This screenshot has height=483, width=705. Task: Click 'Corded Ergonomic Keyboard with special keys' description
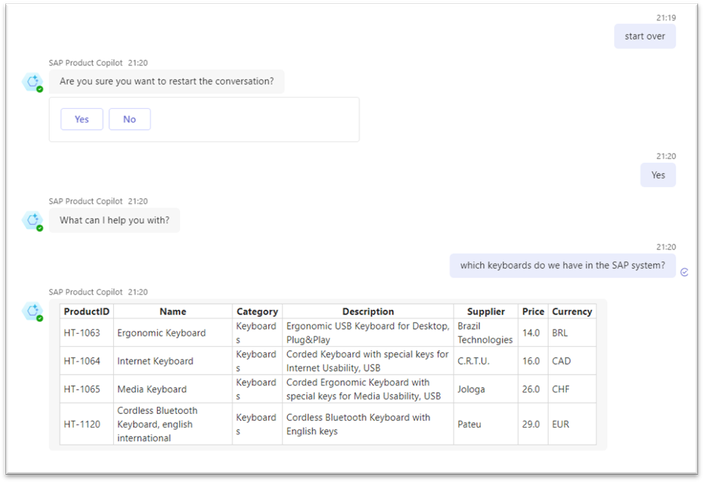[x=368, y=389]
